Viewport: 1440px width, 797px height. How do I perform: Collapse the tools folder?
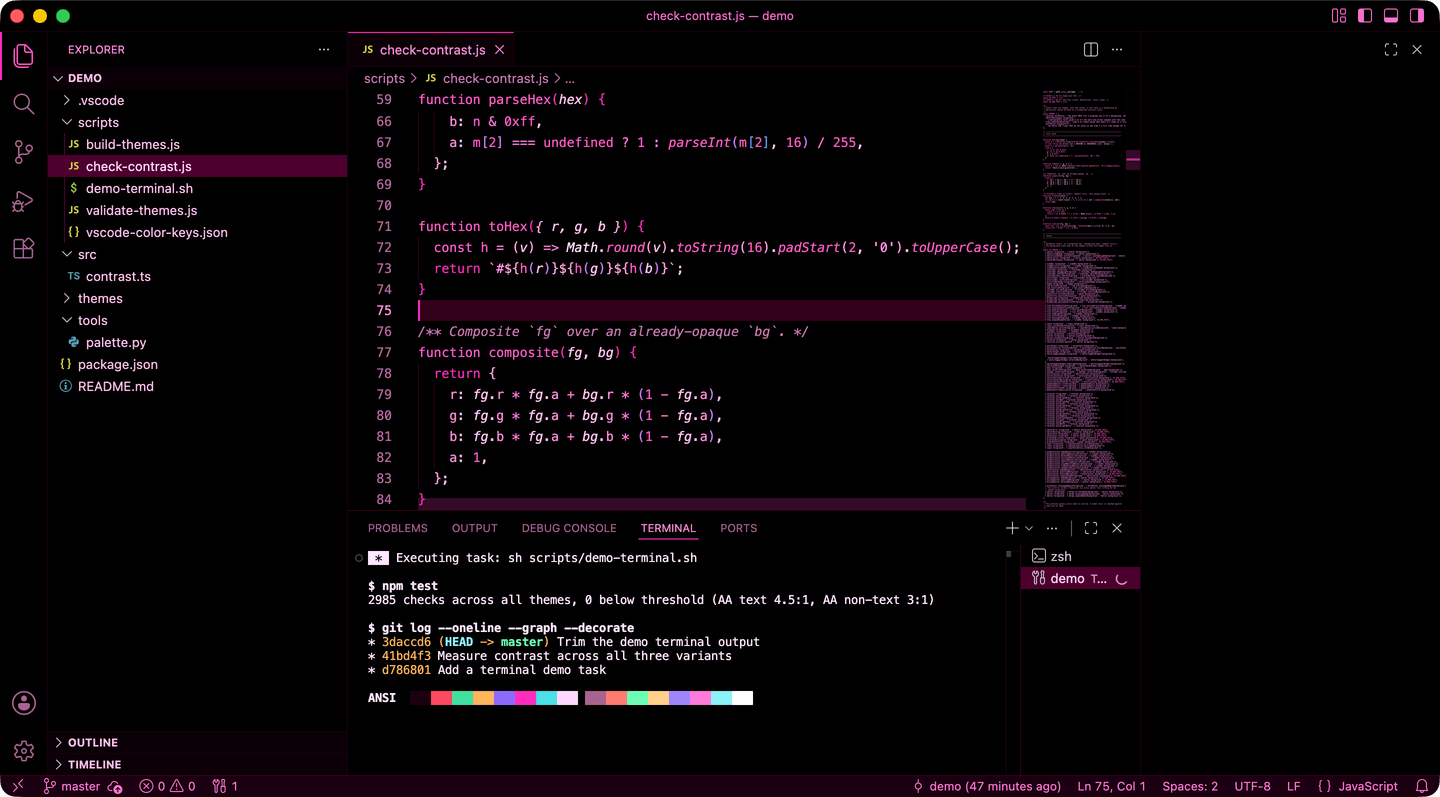pyautogui.click(x=198, y=320)
